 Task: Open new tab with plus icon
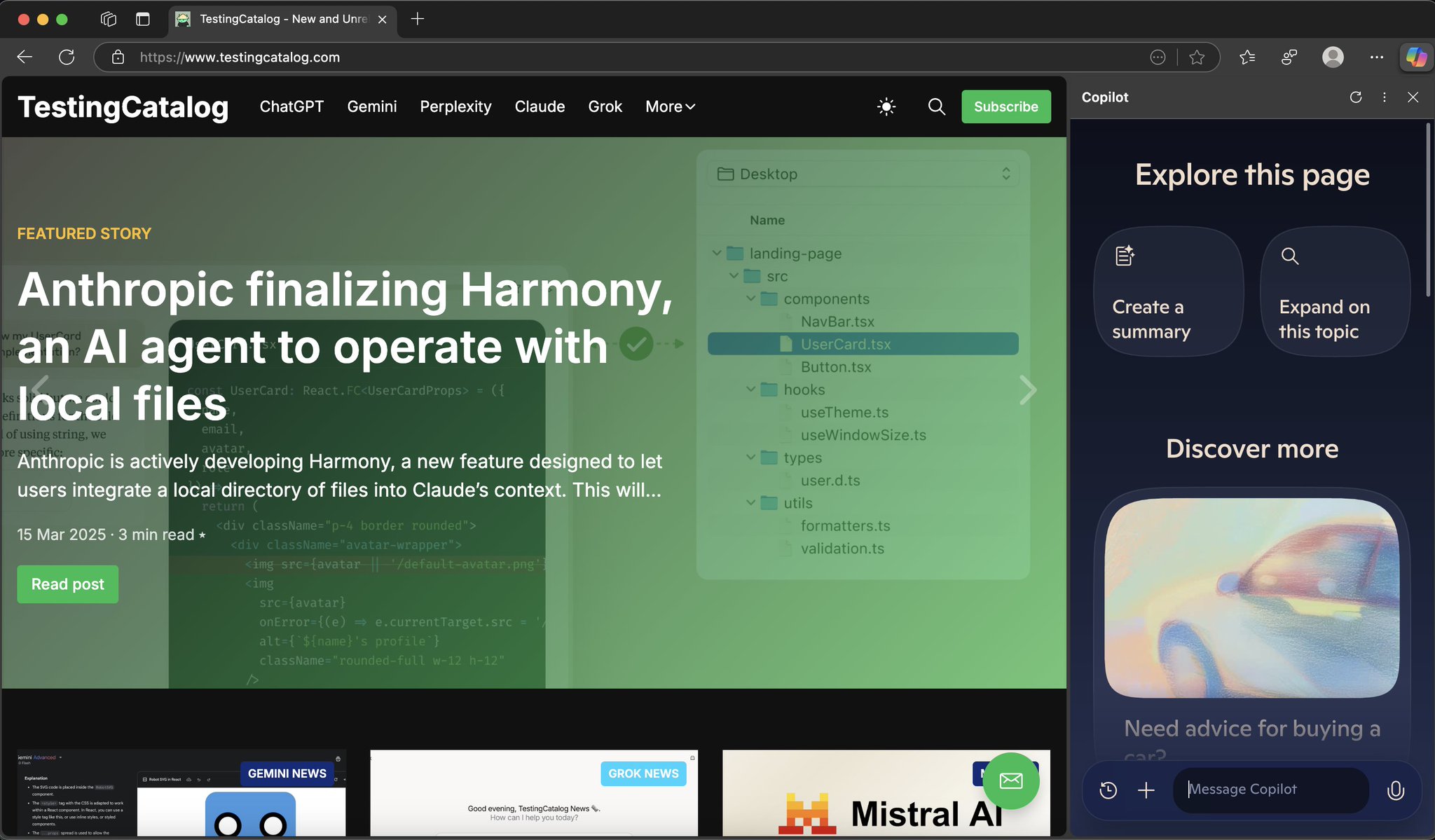pyautogui.click(x=418, y=19)
